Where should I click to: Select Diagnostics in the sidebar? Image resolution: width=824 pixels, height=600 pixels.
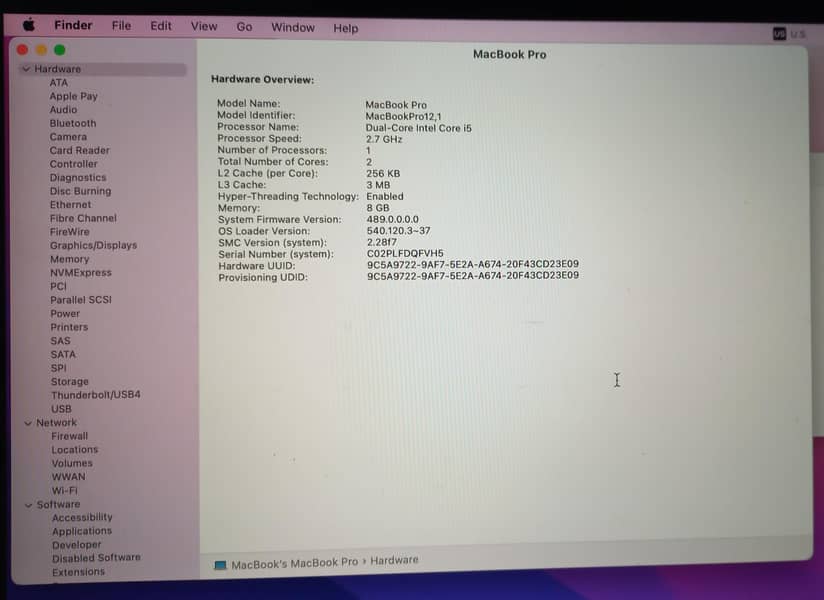pyautogui.click(x=78, y=178)
